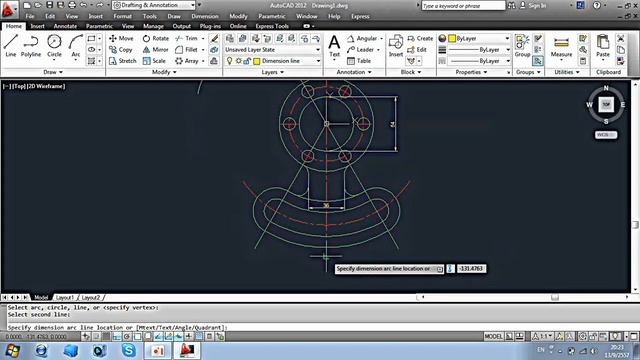Click the Copy tool in Modify panel

121,49
